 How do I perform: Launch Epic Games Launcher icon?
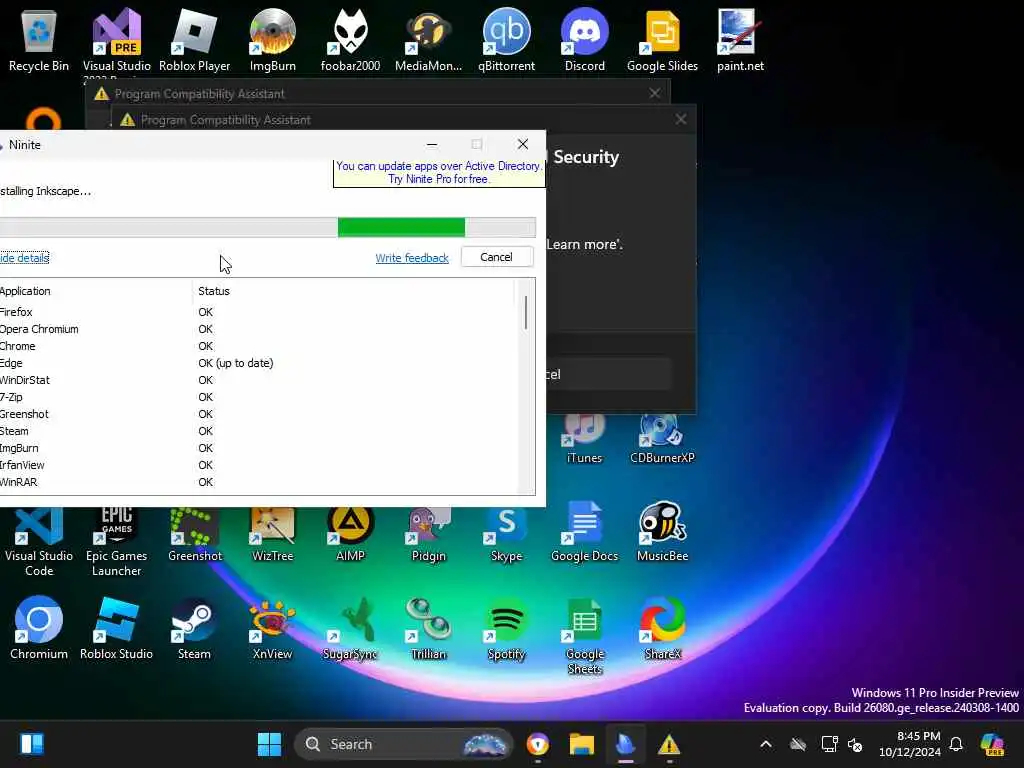(116, 542)
